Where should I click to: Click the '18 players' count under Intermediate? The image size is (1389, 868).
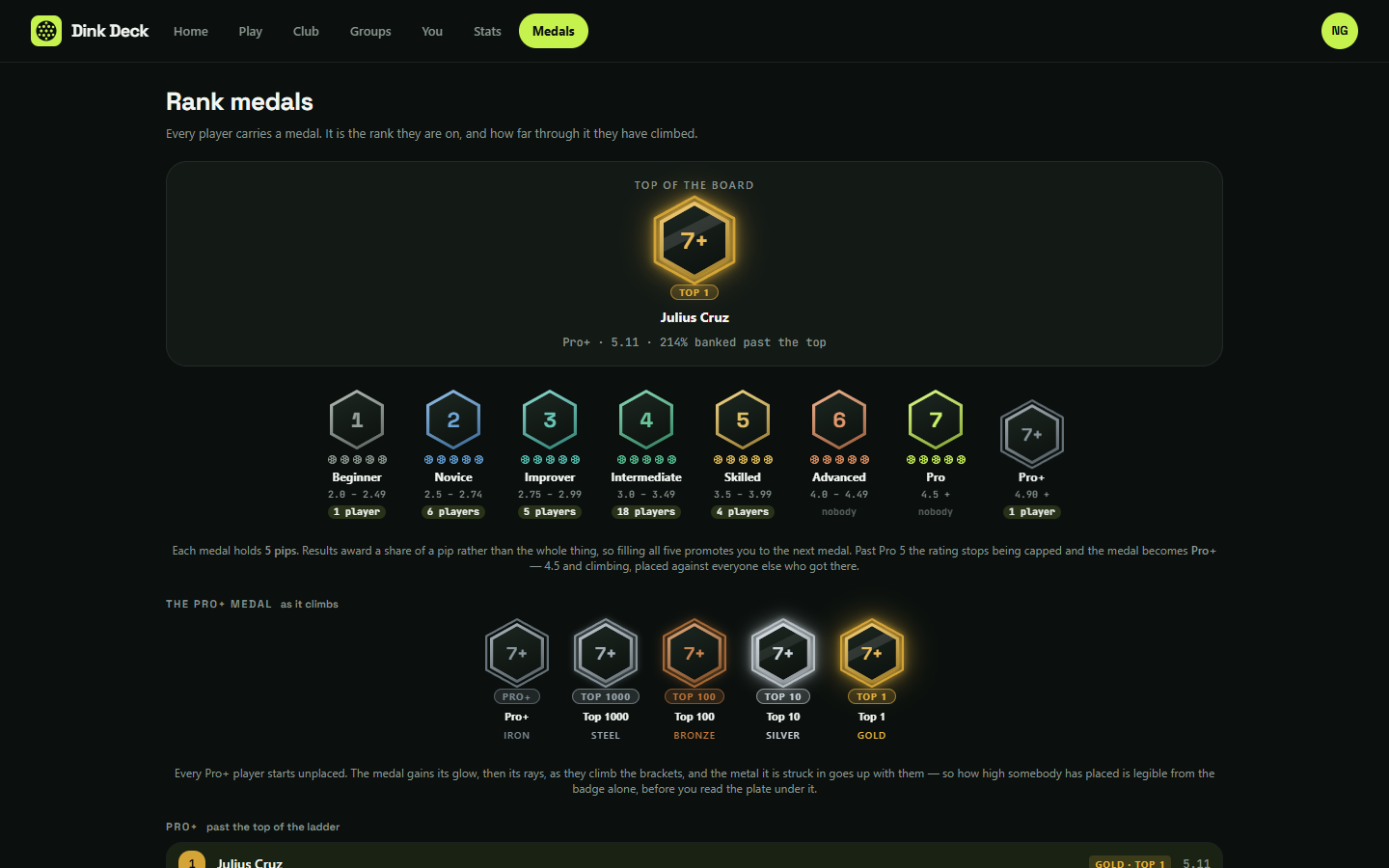[x=646, y=512]
